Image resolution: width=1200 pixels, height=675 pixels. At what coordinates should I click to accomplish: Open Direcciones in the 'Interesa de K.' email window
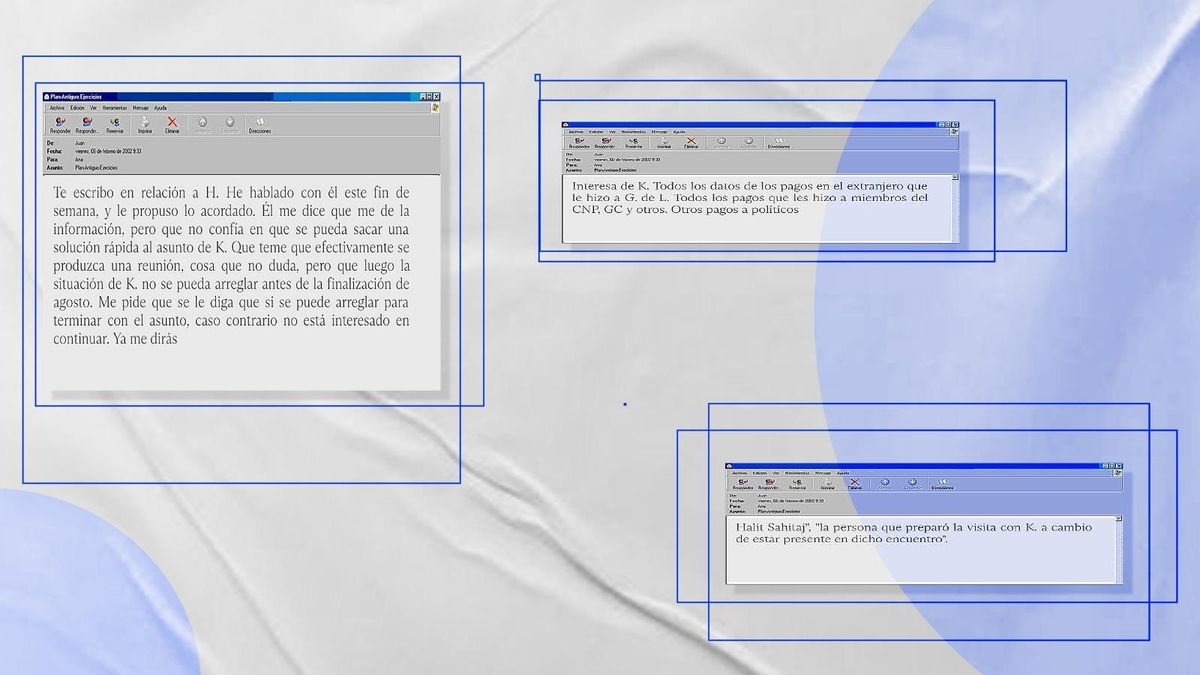click(x=778, y=143)
